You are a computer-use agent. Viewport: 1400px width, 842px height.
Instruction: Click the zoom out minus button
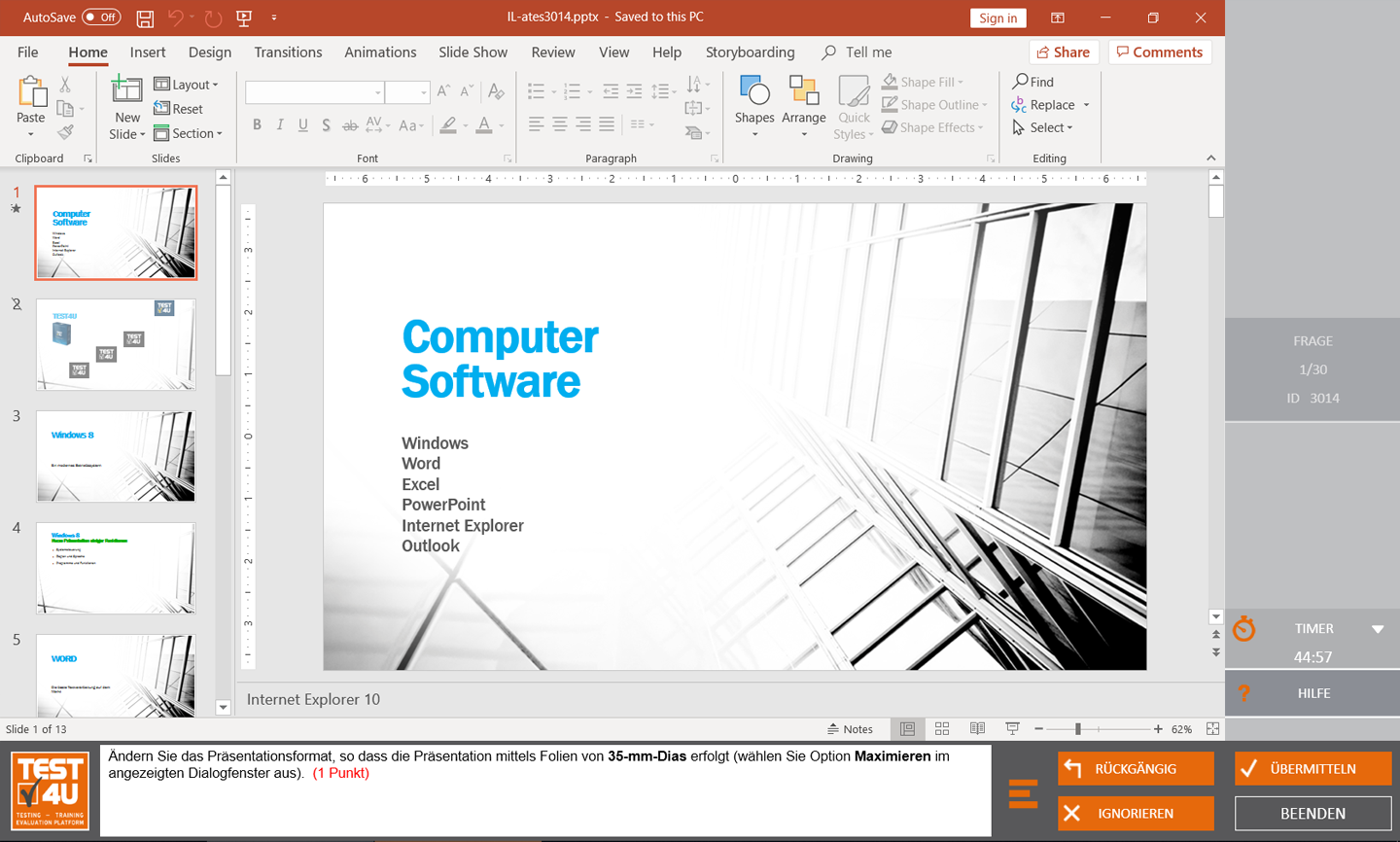1038,729
